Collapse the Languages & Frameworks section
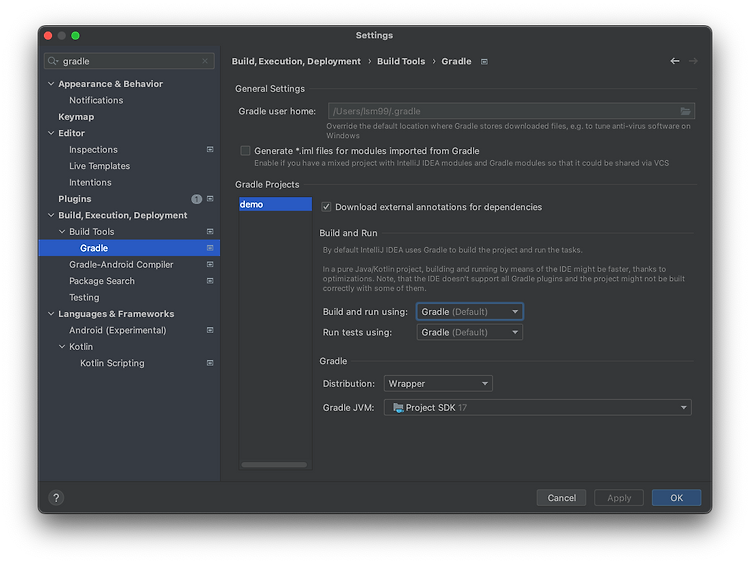750x564 pixels. (x=51, y=314)
